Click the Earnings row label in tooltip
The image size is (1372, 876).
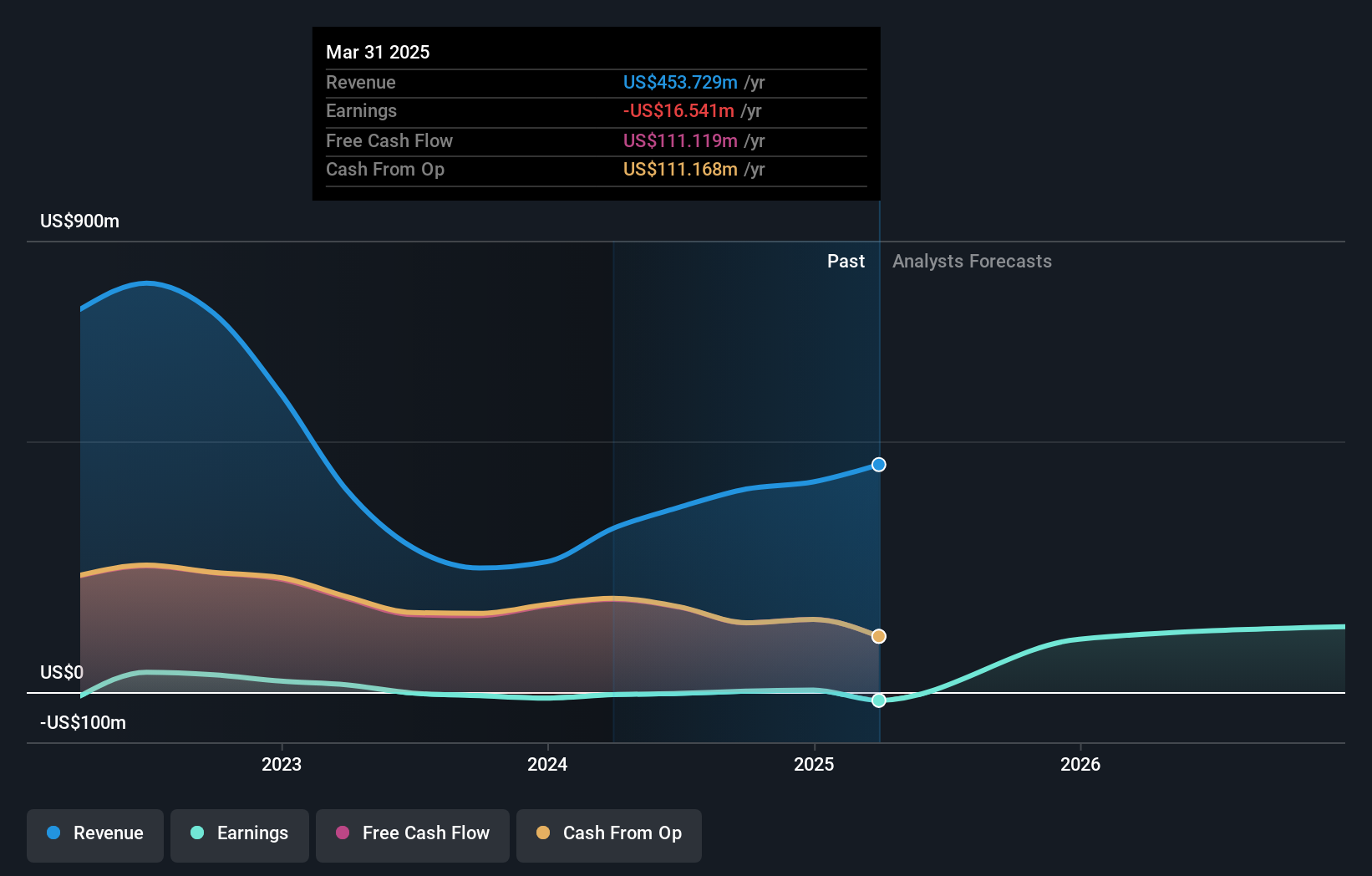(362, 110)
